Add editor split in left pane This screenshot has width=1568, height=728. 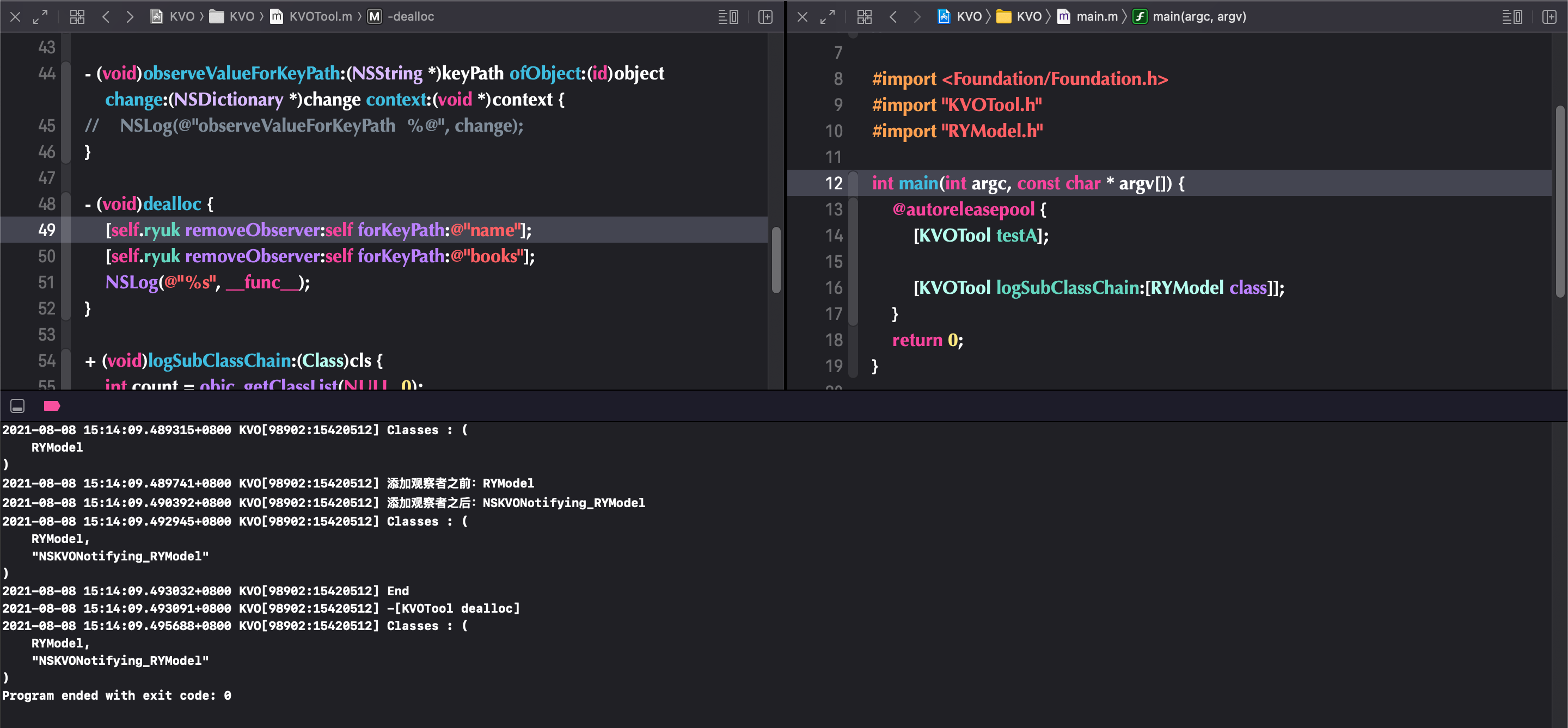[x=765, y=16]
